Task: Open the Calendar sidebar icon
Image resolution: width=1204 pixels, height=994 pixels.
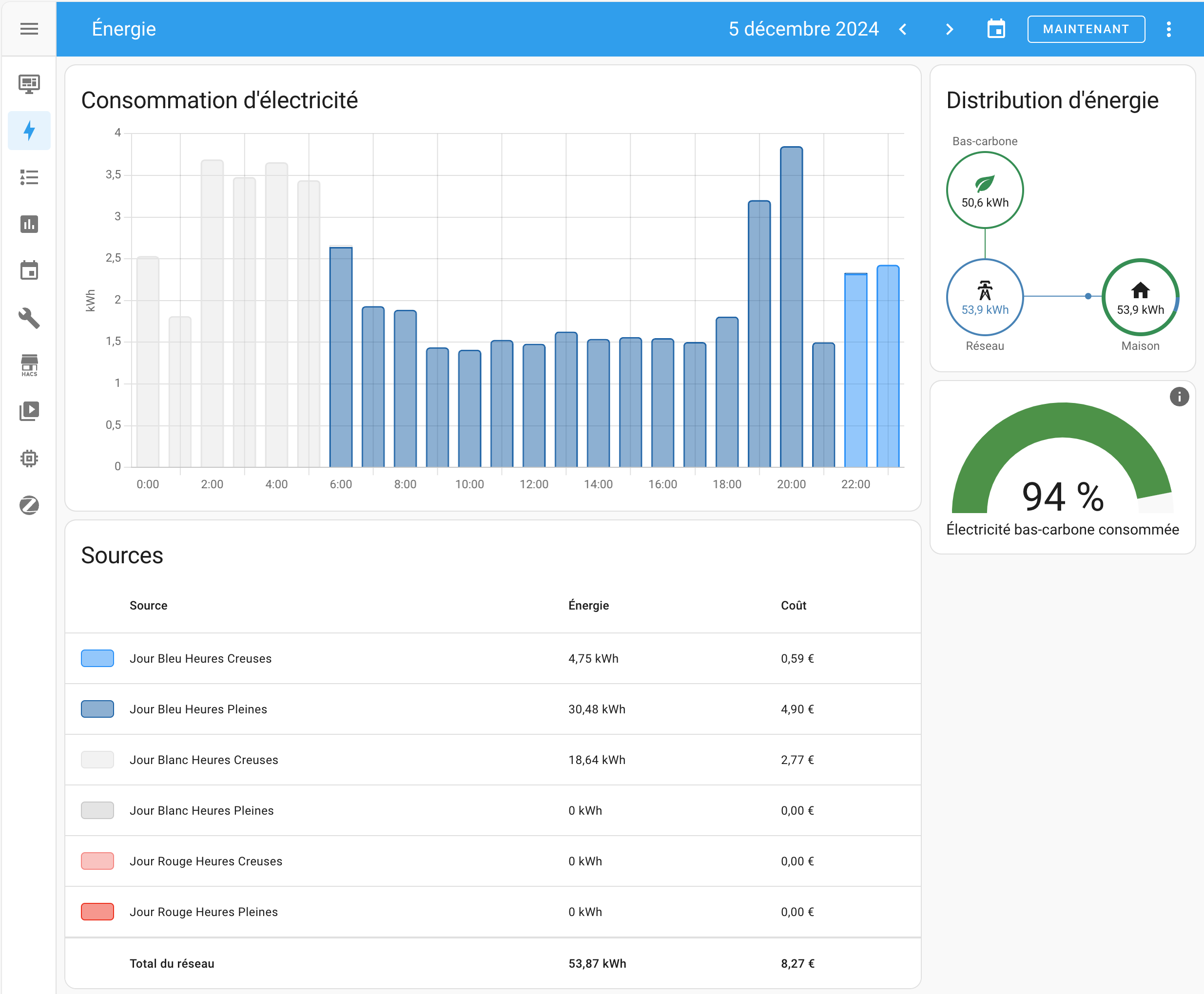Action: [29, 270]
